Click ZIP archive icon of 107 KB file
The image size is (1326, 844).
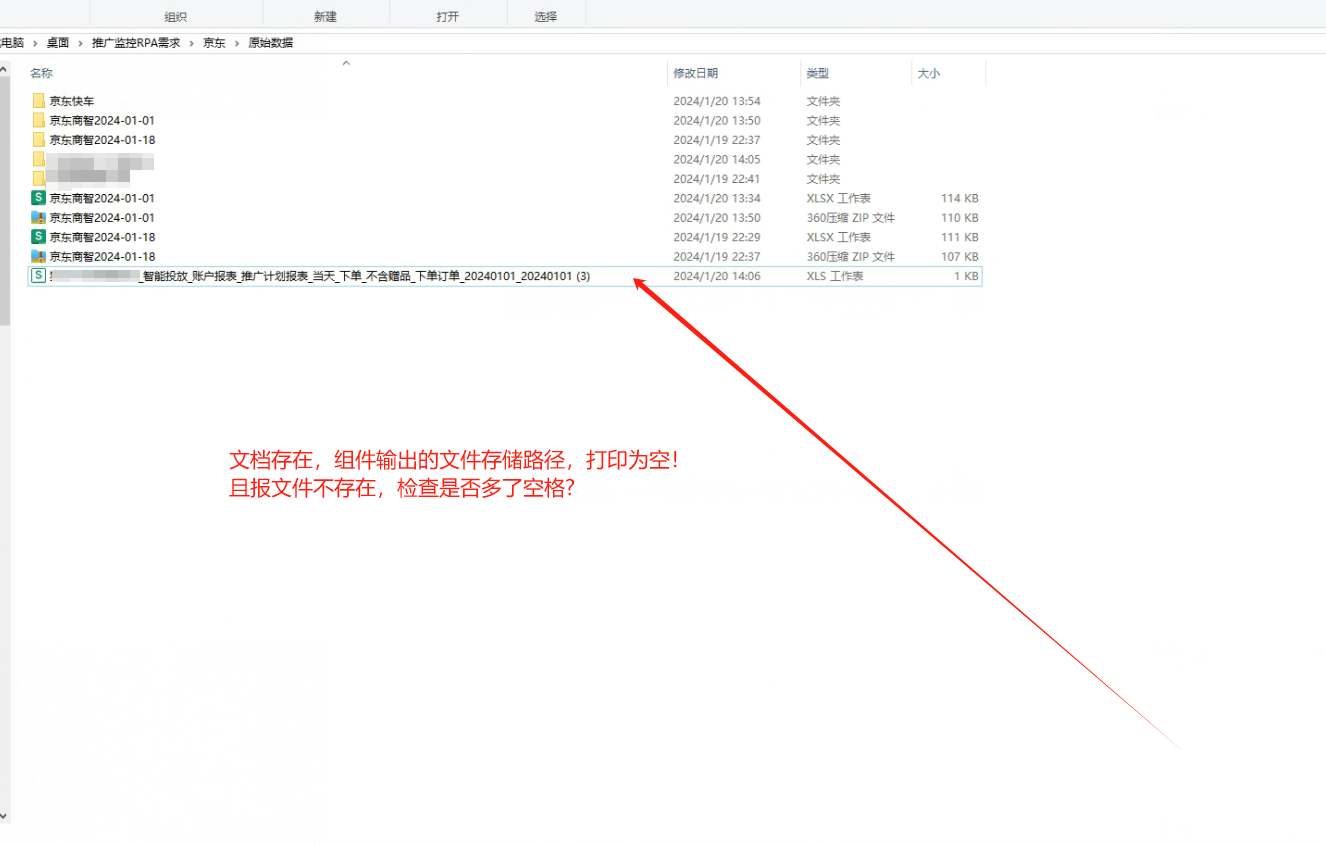(x=39, y=256)
